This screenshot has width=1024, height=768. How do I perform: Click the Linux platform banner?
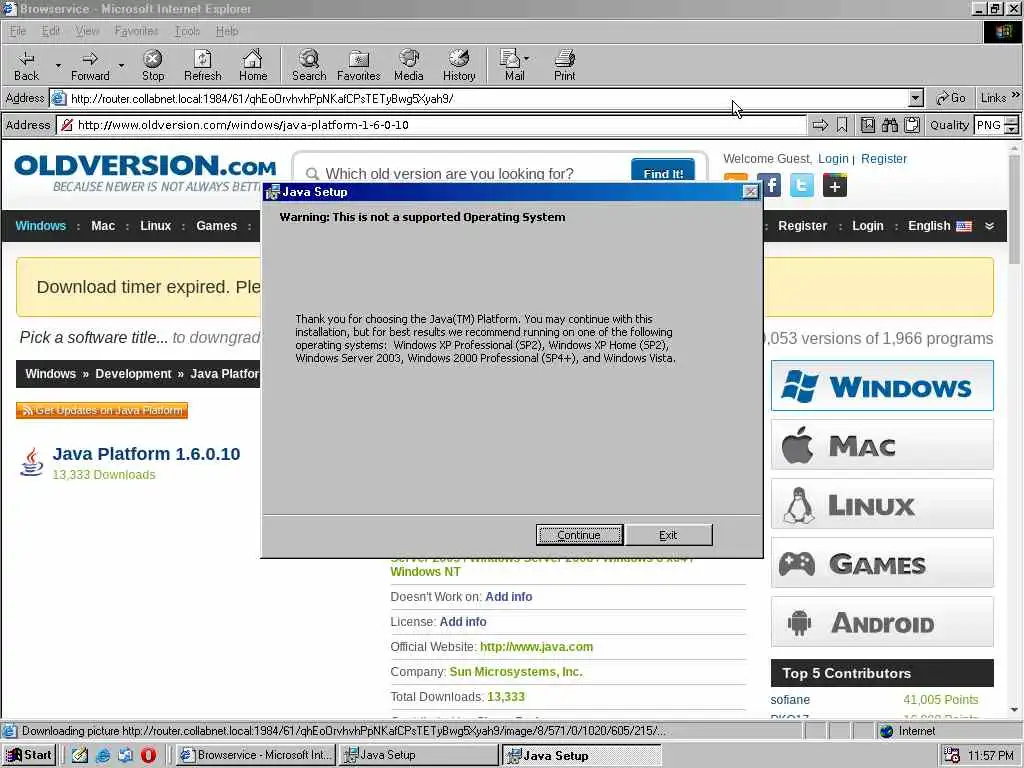click(882, 504)
